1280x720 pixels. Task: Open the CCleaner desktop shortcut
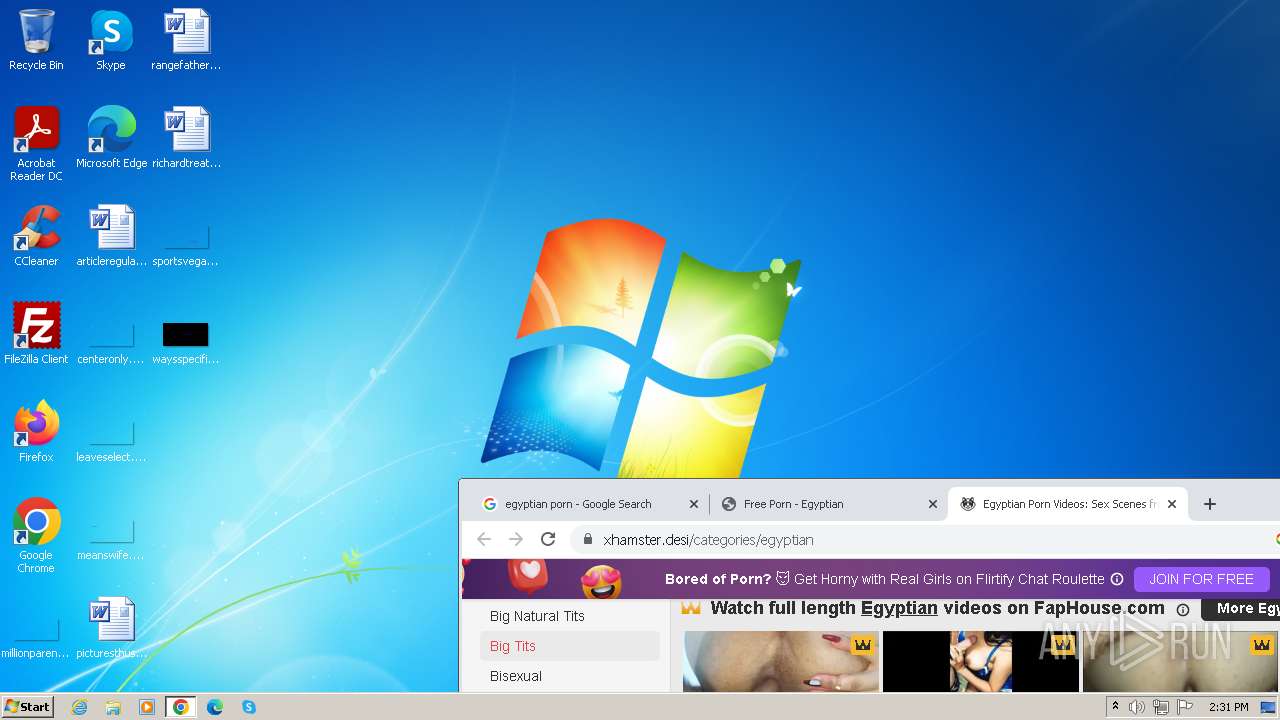36,236
